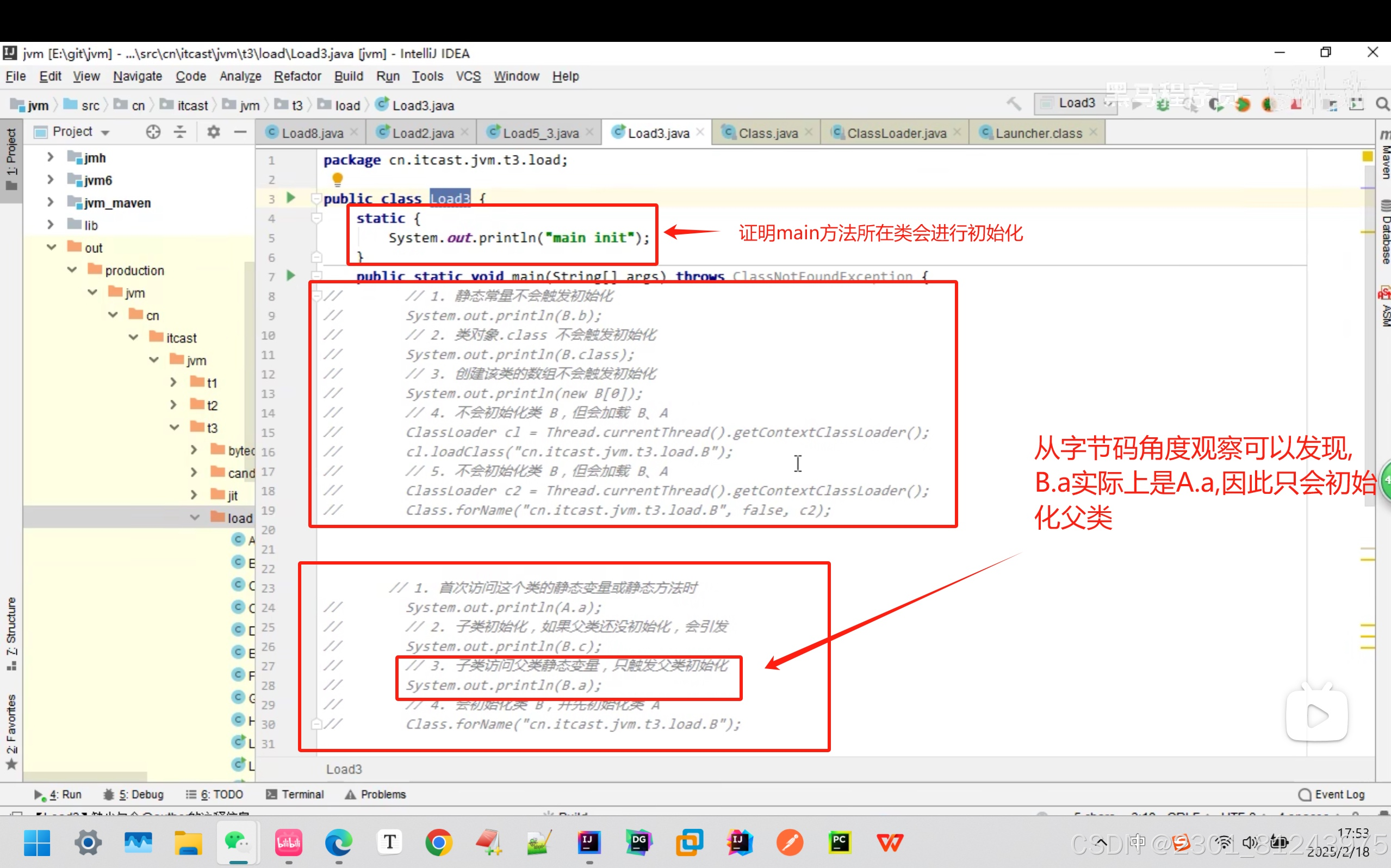Hide the Project panel with minus icon

coord(240,132)
